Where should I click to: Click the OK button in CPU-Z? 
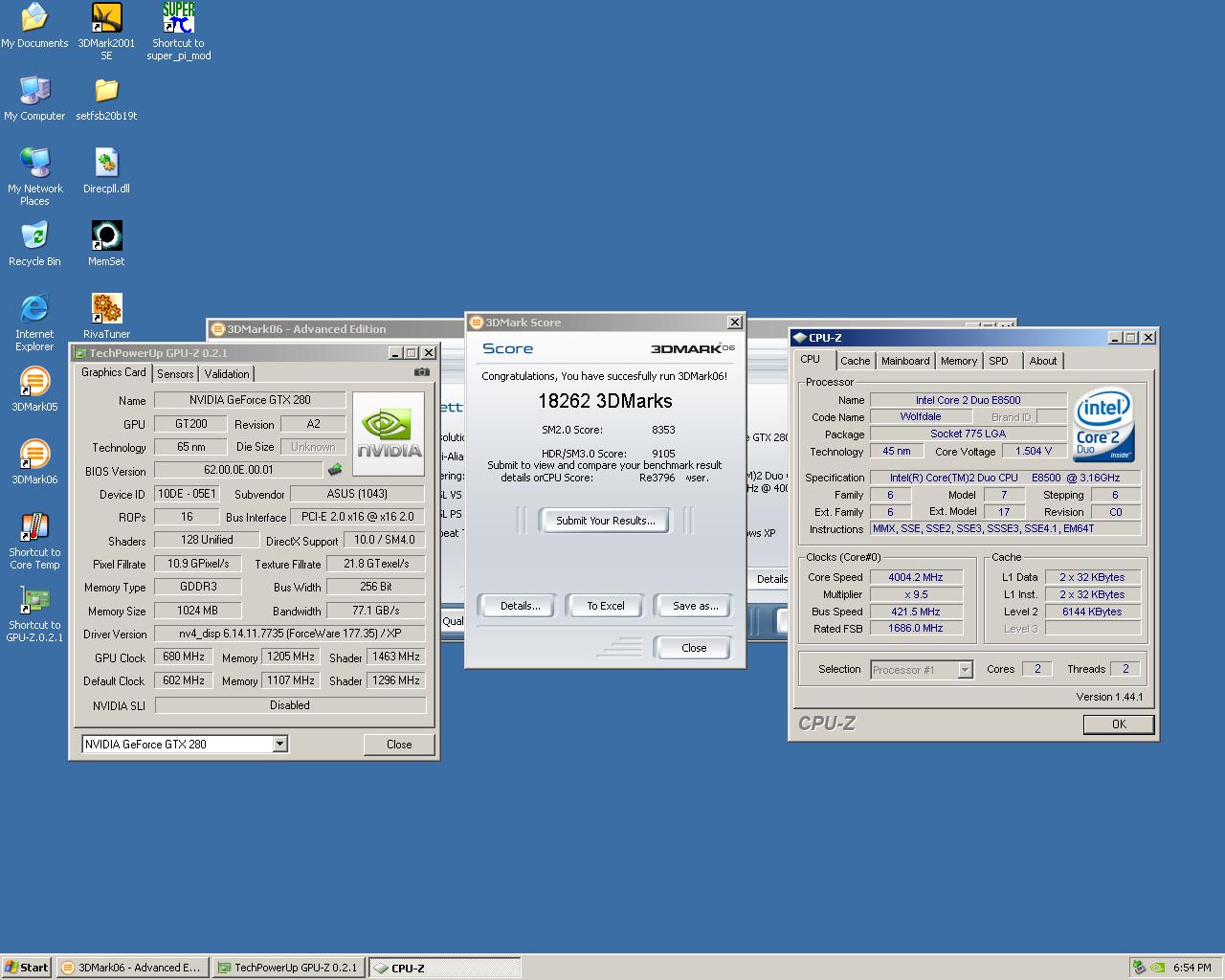pos(1119,724)
